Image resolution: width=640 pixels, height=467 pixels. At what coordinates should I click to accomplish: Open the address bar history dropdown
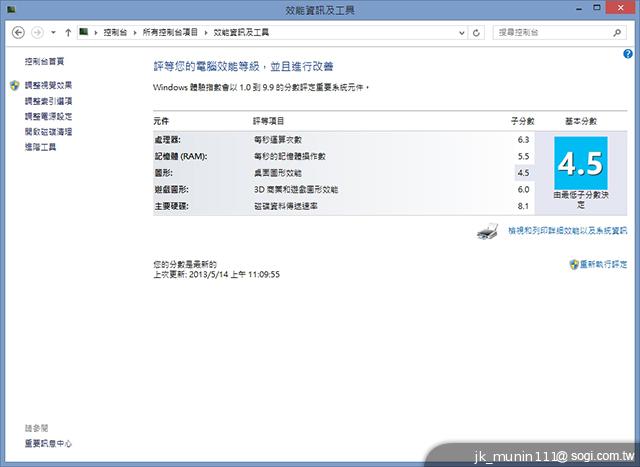(x=462, y=33)
